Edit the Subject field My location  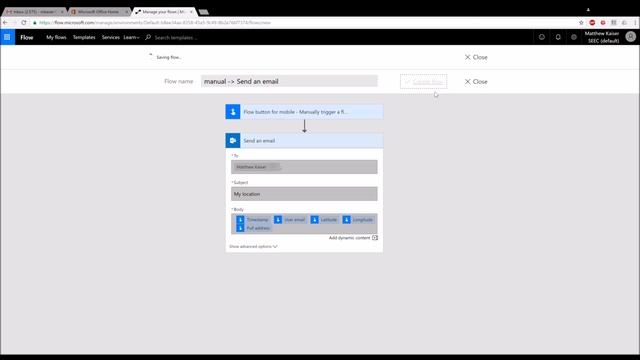pyautogui.click(x=304, y=194)
